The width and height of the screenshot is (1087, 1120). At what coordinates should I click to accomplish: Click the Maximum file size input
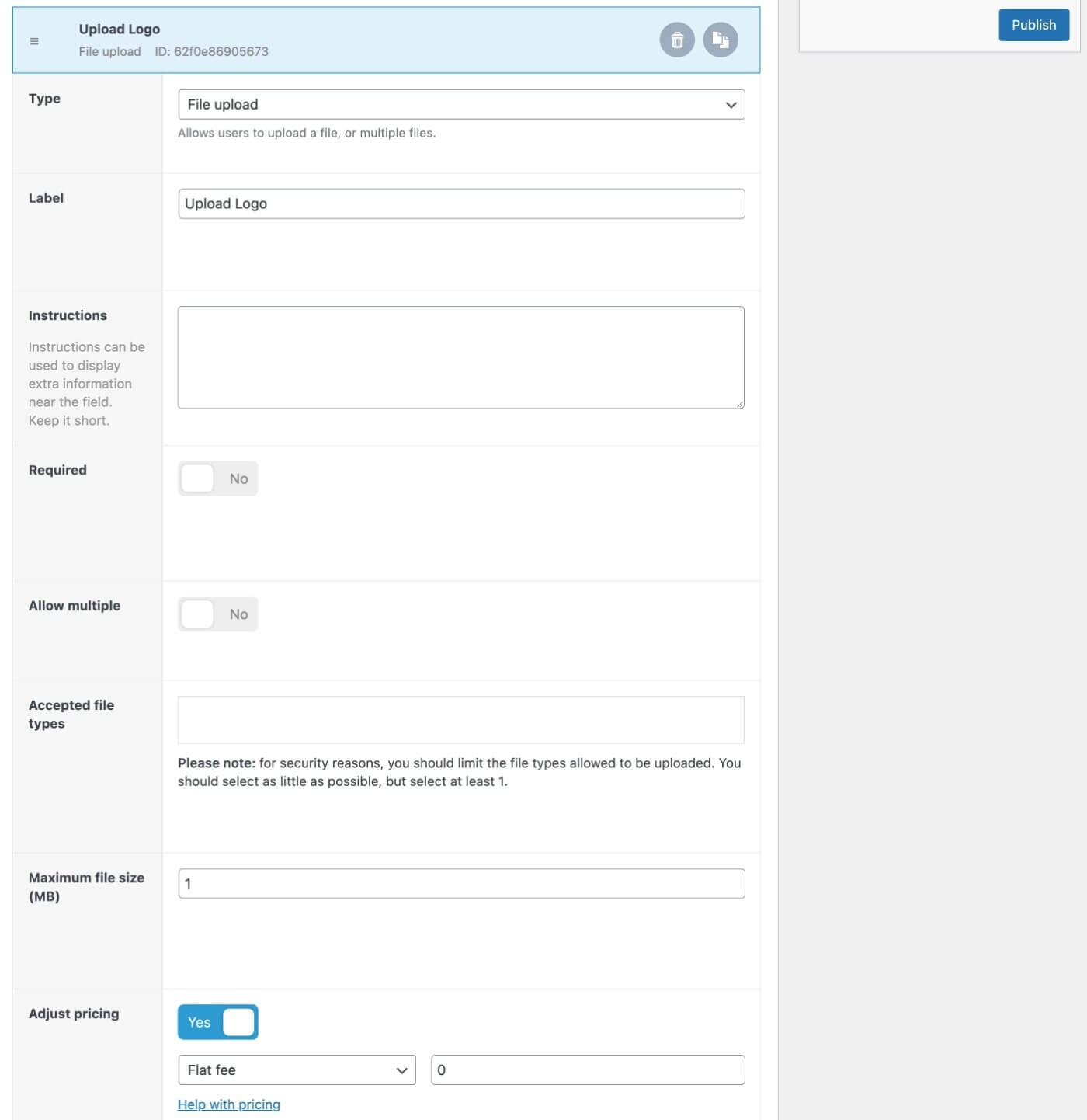click(x=461, y=884)
